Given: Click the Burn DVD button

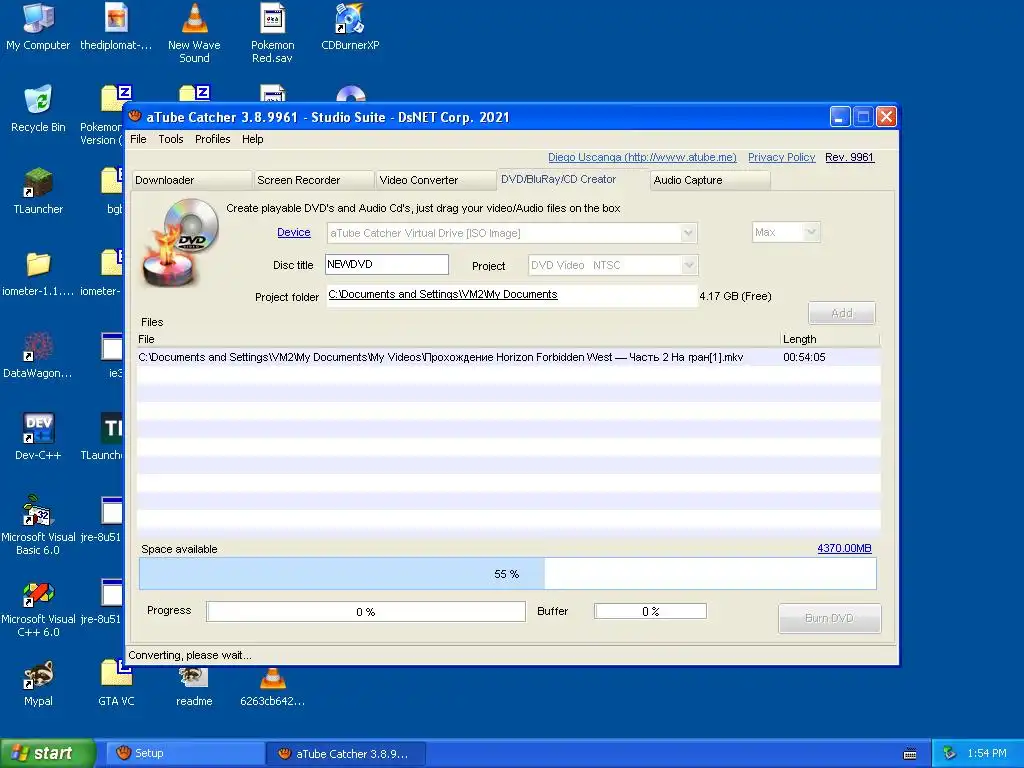Looking at the screenshot, I should pos(829,618).
